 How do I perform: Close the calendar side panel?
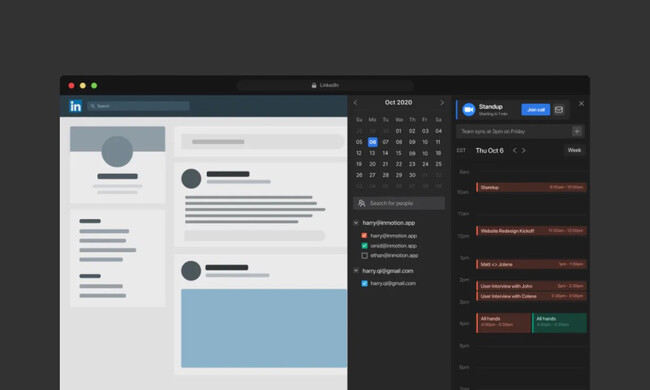point(581,104)
